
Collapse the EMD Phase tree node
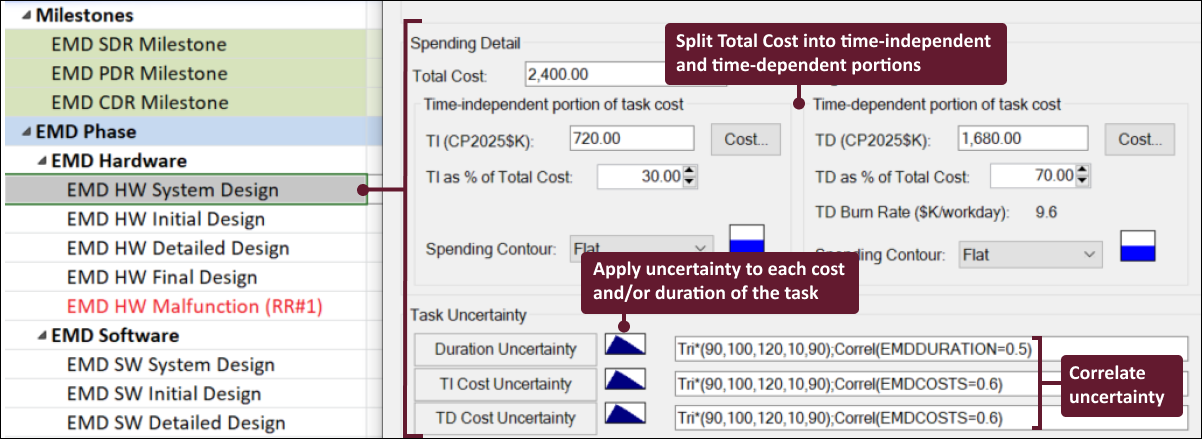coord(25,132)
